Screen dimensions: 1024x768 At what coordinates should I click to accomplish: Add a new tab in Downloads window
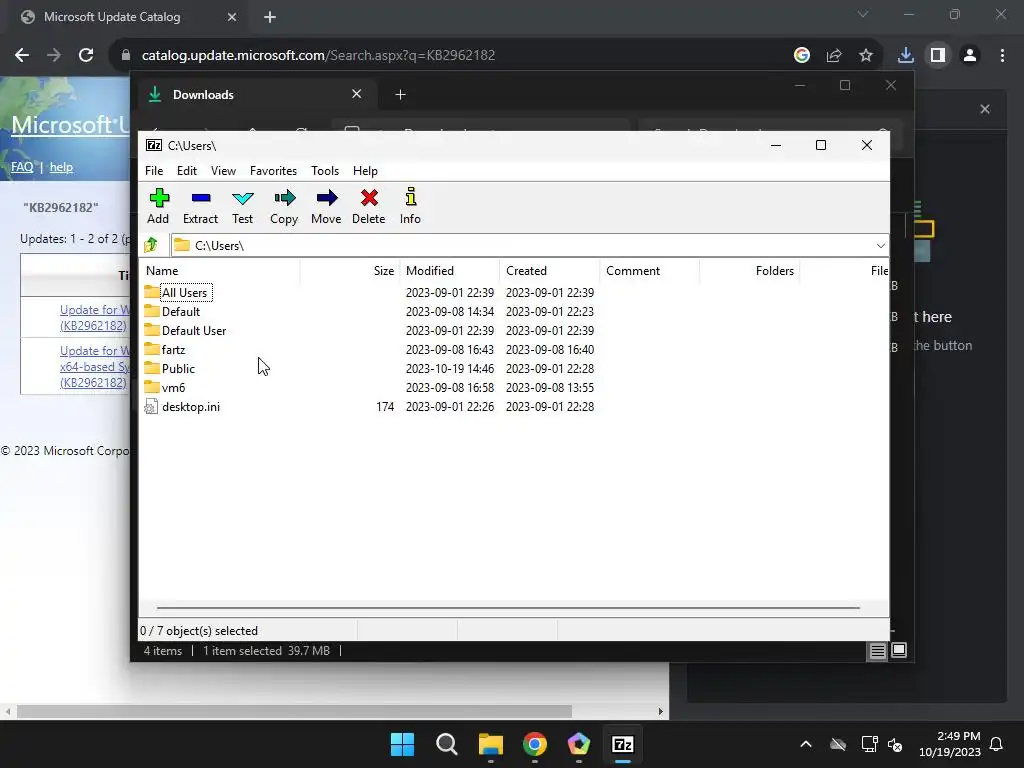pos(400,95)
